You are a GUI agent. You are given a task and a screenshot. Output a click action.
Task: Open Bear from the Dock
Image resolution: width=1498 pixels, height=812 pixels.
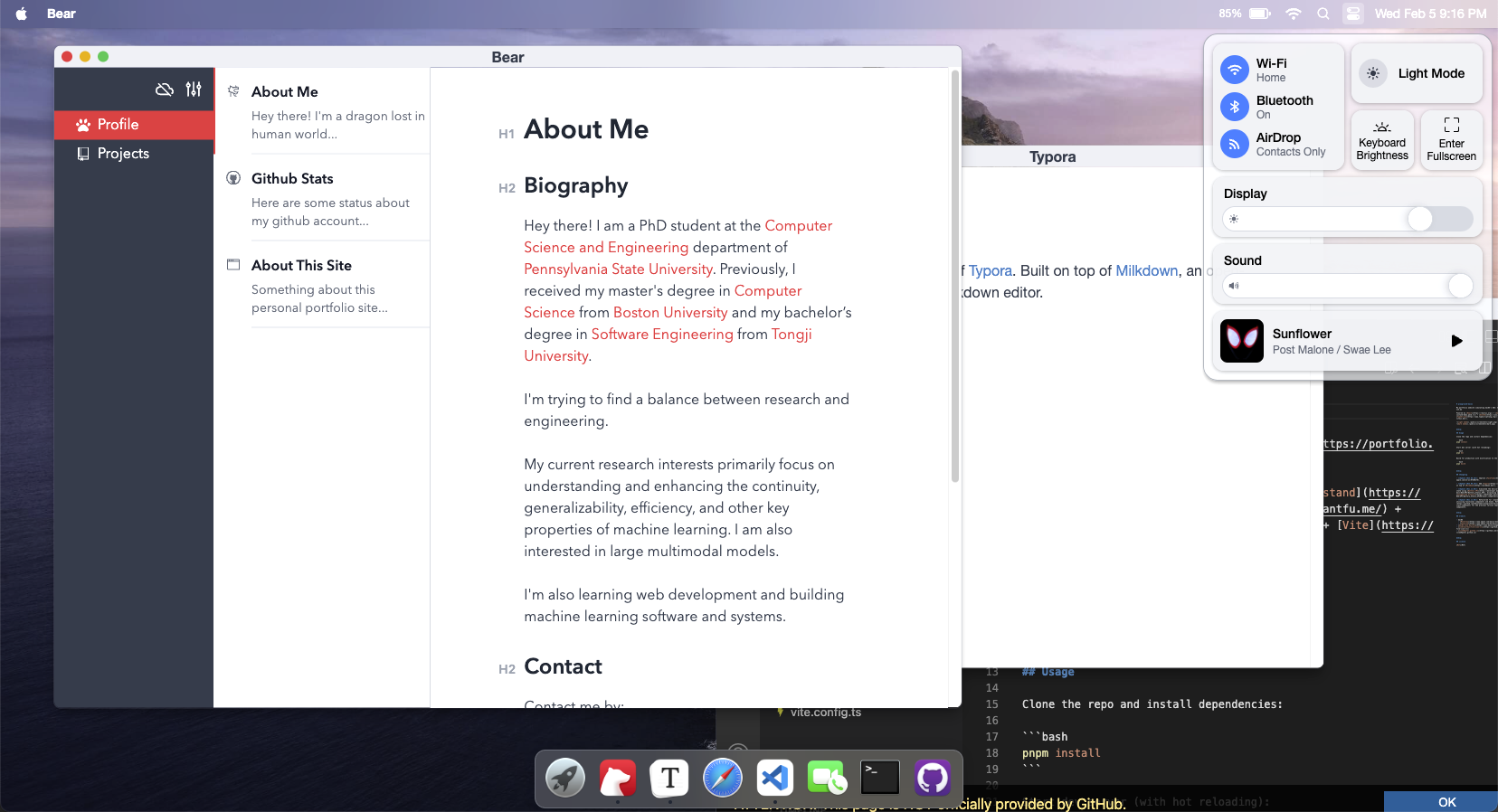618,778
